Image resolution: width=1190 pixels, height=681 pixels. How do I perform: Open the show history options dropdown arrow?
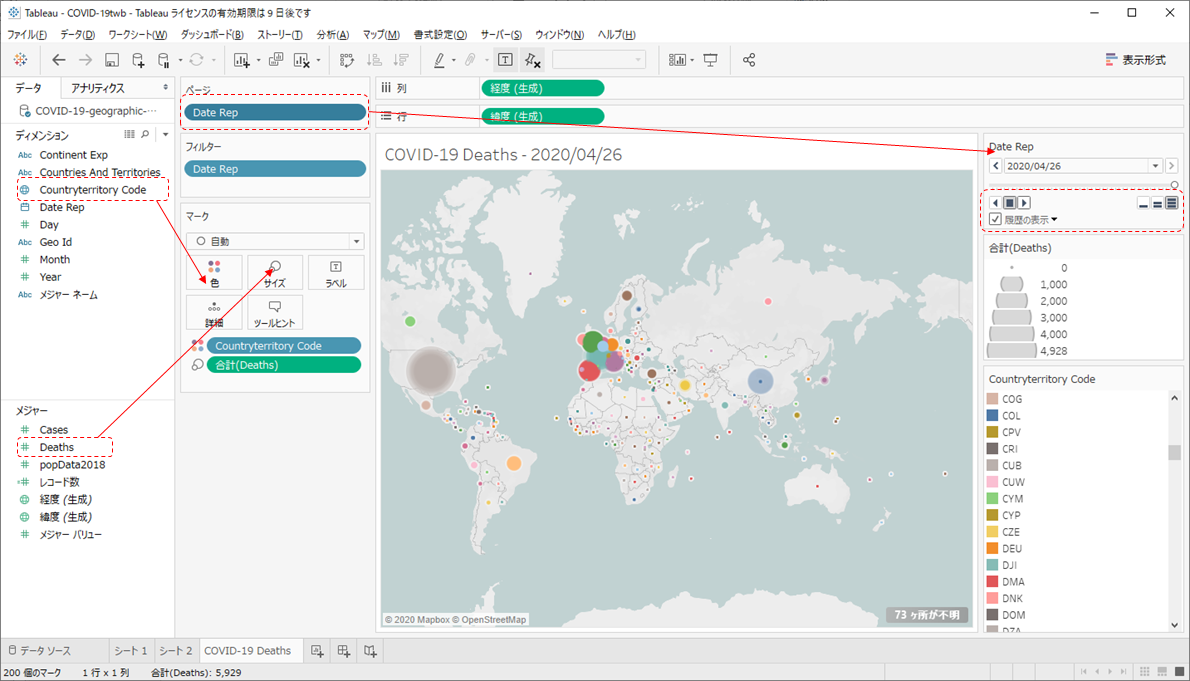click(x=1054, y=219)
